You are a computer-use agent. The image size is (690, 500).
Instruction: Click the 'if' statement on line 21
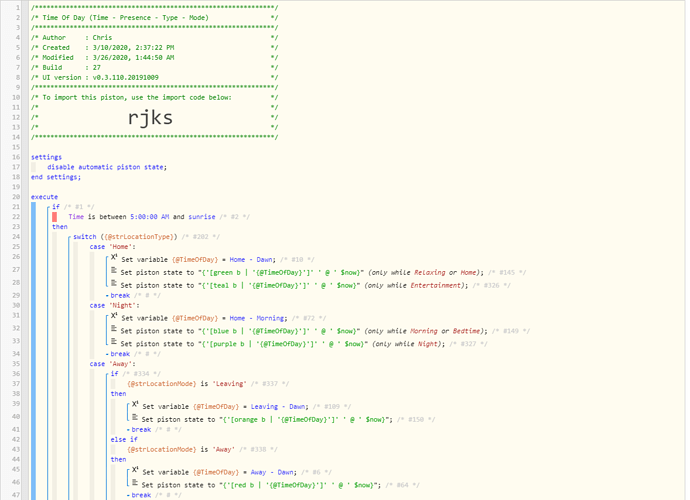click(x=56, y=206)
